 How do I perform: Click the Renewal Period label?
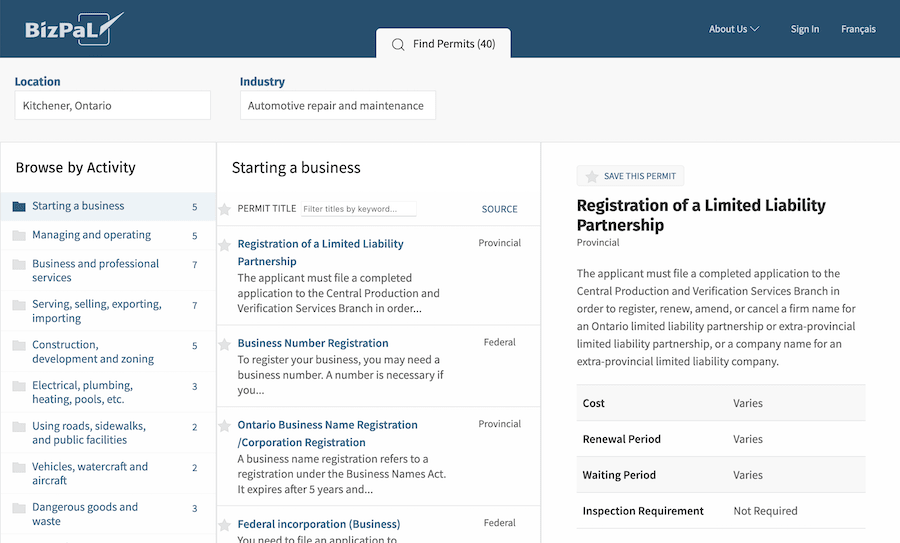pyautogui.click(x=622, y=439)
